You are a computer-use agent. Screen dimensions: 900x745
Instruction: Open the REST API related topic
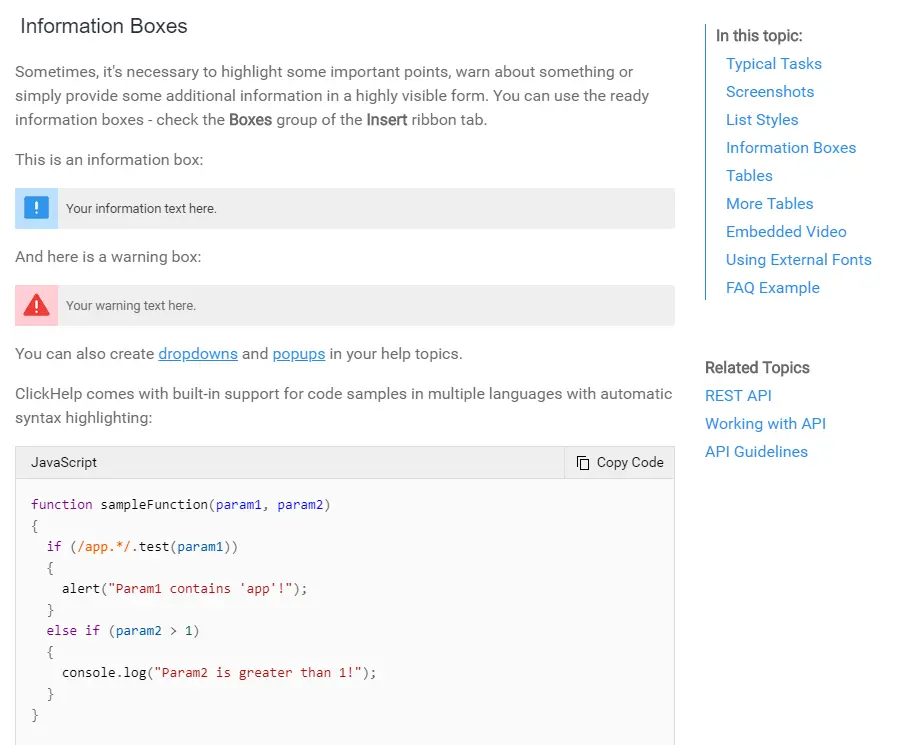click(x=738, y=396)
